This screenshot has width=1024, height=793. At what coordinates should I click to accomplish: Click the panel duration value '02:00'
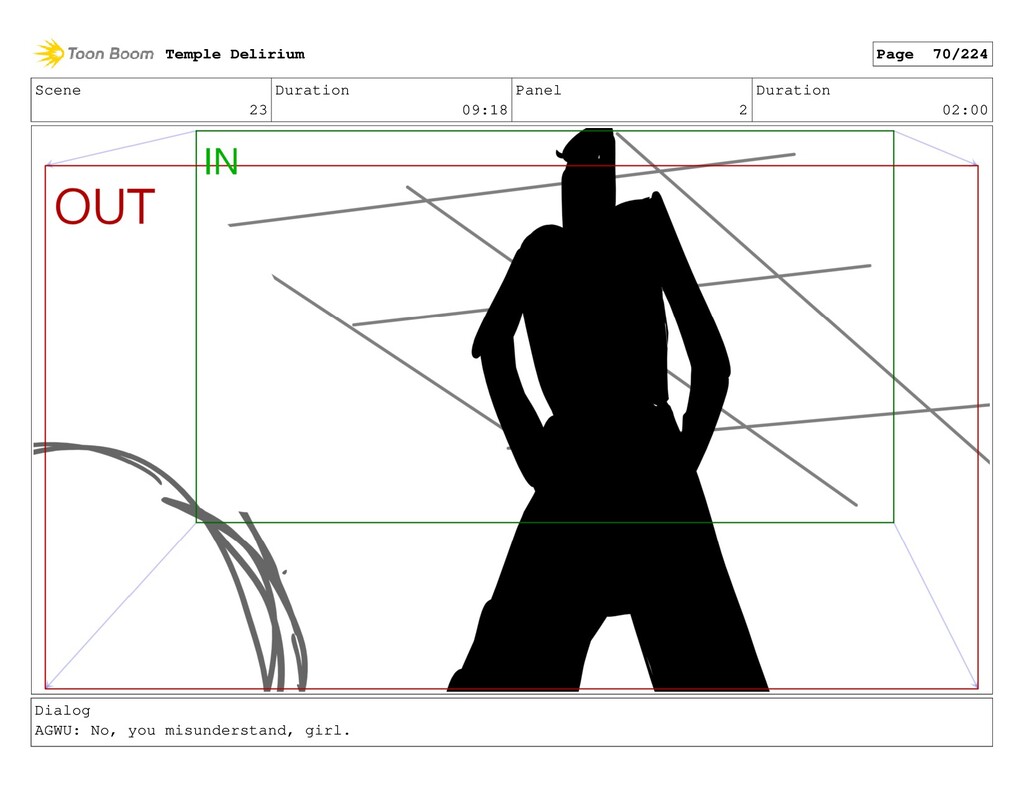[x=965, y=110]
